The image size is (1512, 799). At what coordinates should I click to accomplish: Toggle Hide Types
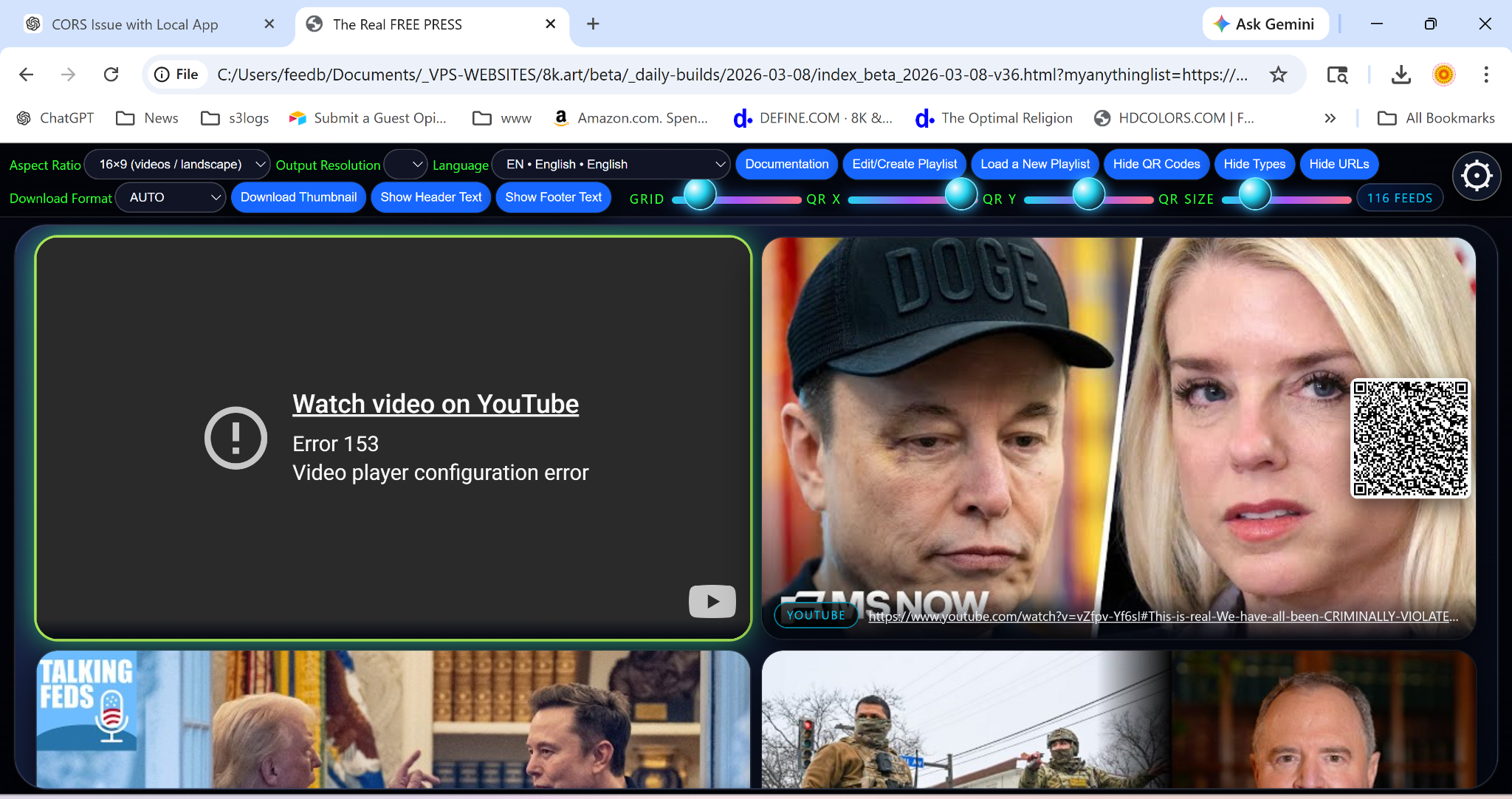pos(1254,164)
